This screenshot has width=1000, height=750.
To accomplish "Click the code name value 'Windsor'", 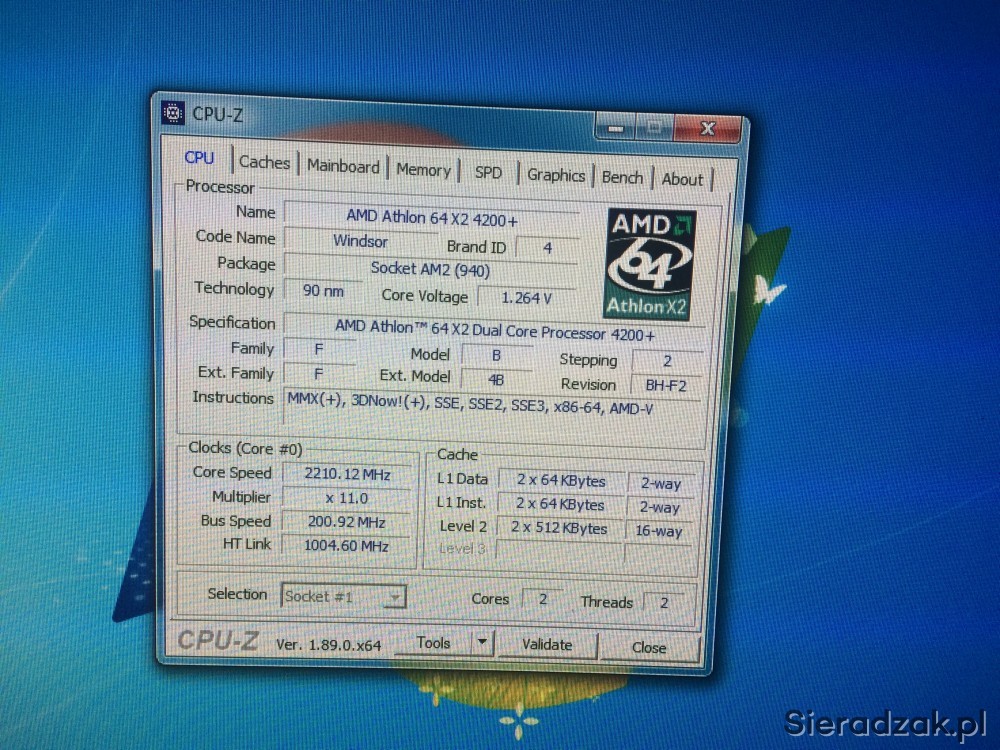I will (x=360, y=242).
